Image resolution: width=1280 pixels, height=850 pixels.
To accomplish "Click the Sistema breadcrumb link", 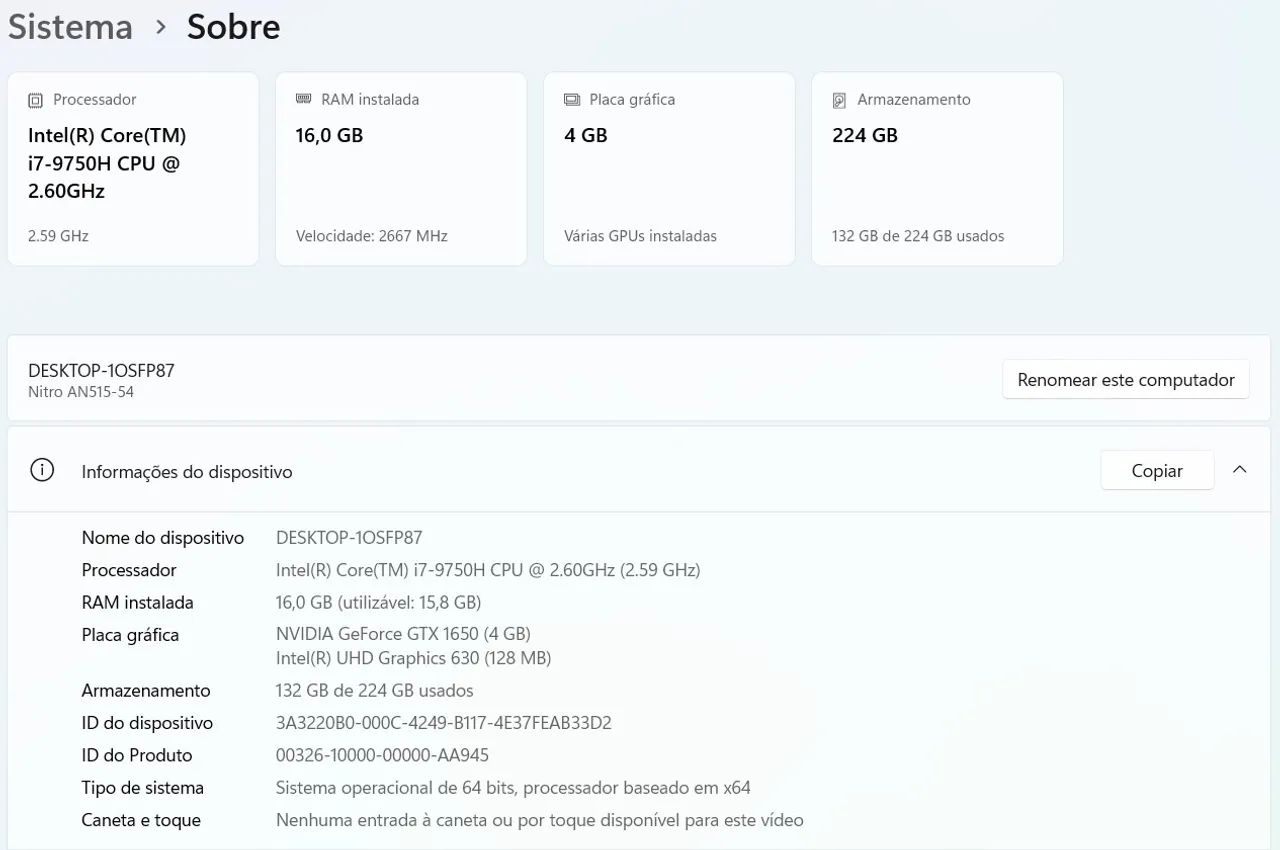I will pos(70,27).
